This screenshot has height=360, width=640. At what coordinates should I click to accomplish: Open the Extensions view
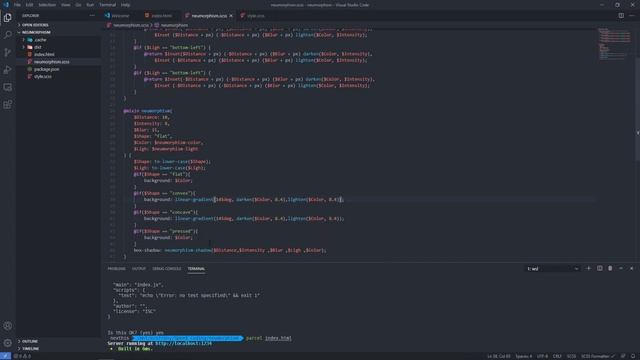point(7,104)
